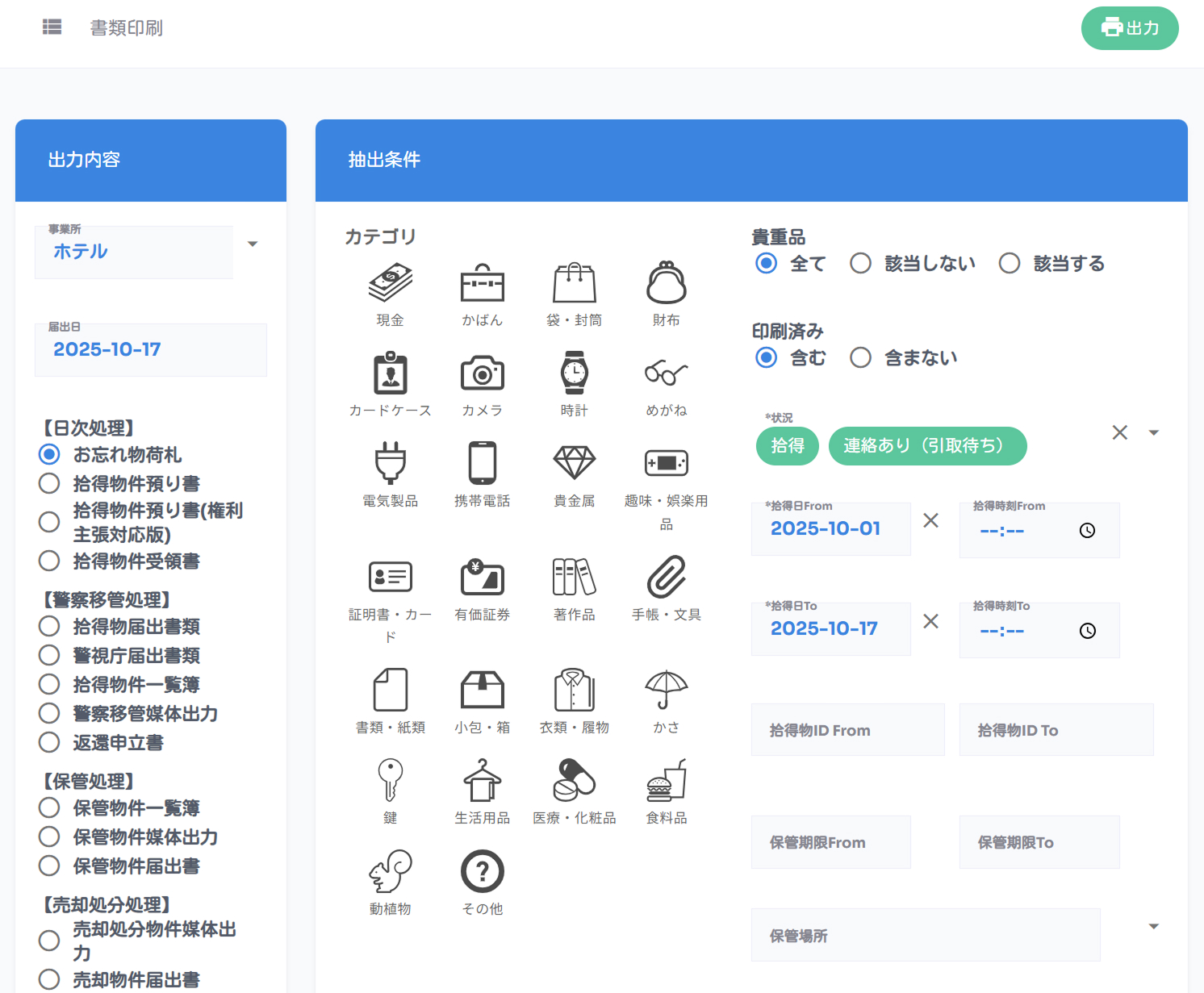Viewport: 1204px width, 993px height.
Task: Remove the 拾得 status chip
Action: point(787,446)
